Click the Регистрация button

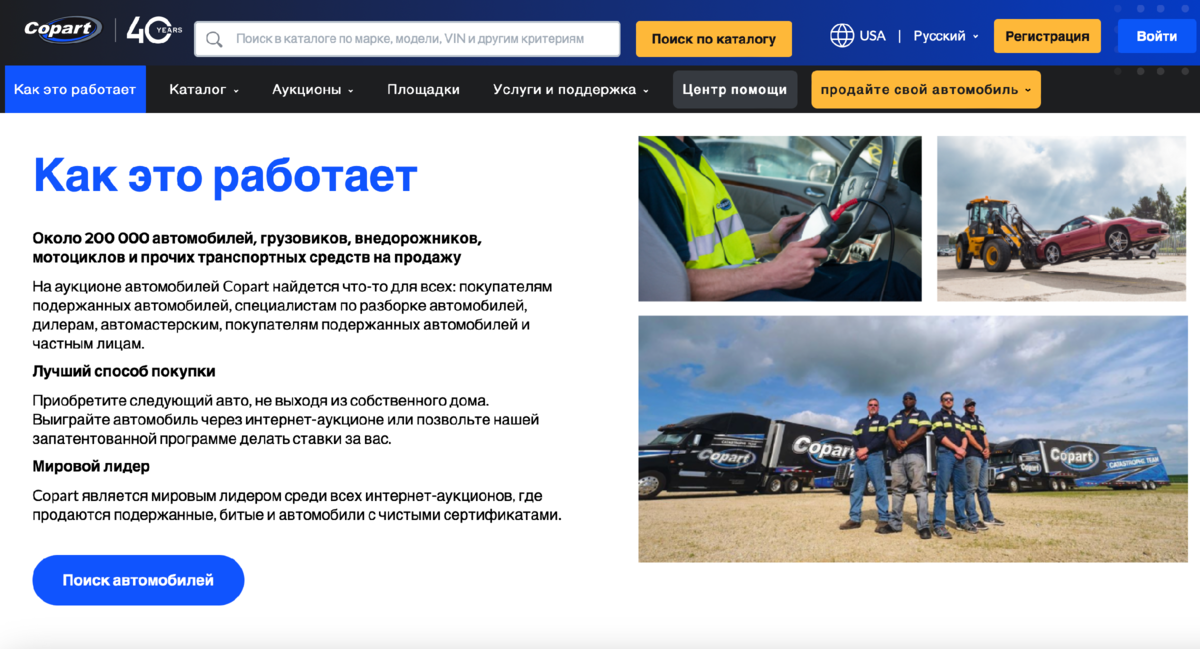1047,36
